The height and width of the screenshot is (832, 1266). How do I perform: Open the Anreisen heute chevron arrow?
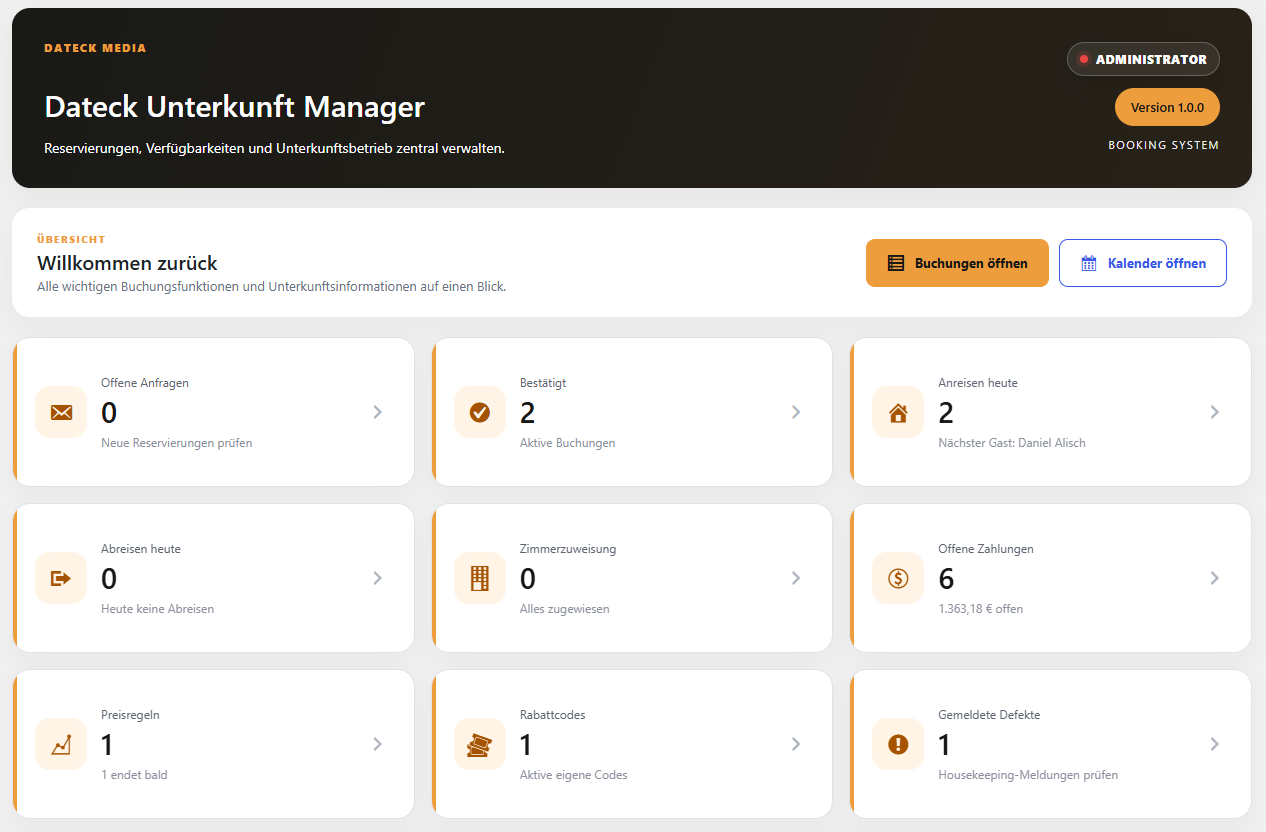click(1214, 412)
